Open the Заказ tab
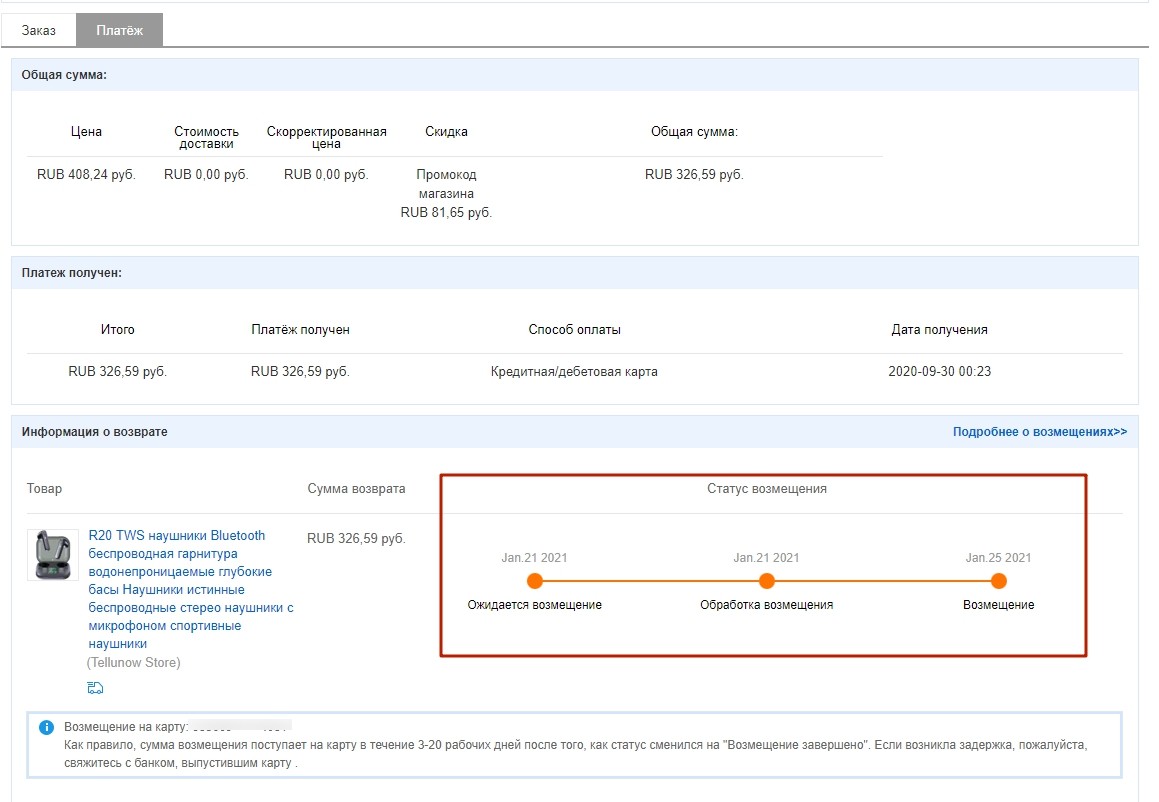 [x=39, y=30]
